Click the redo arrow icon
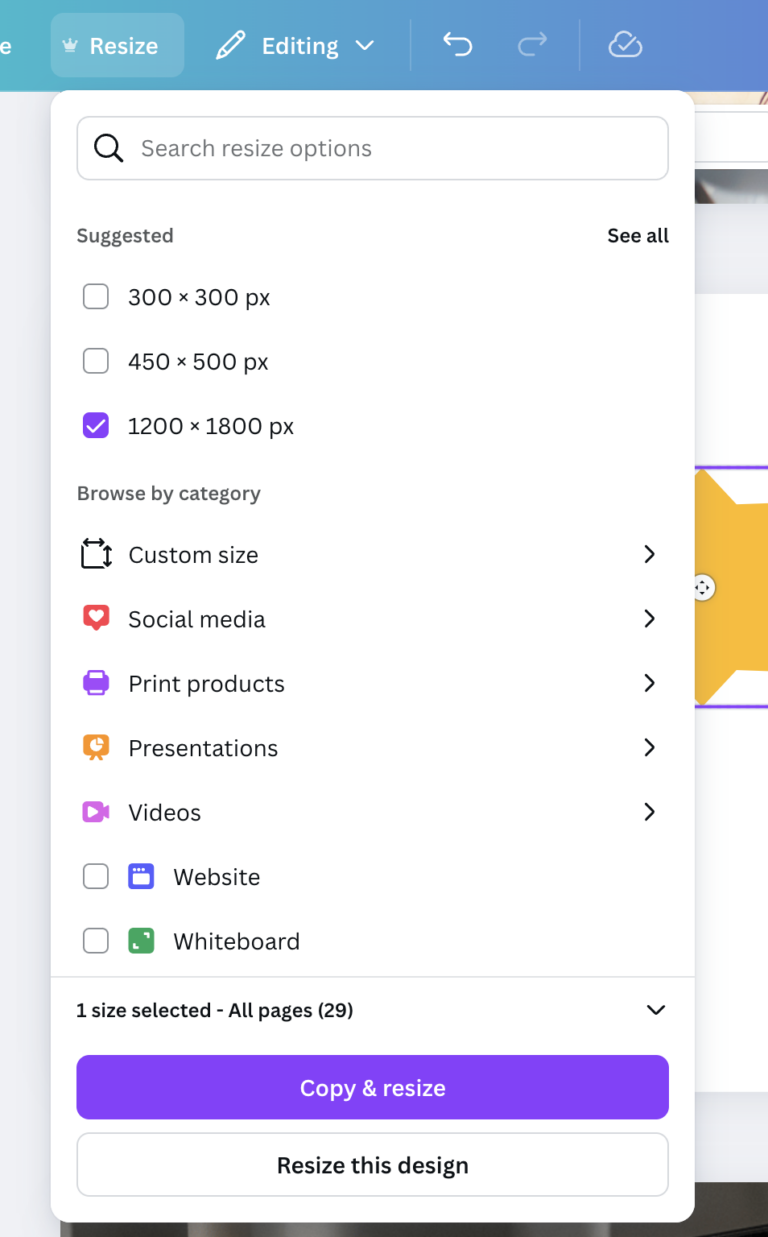768x1237 pixels. [532, 45]
